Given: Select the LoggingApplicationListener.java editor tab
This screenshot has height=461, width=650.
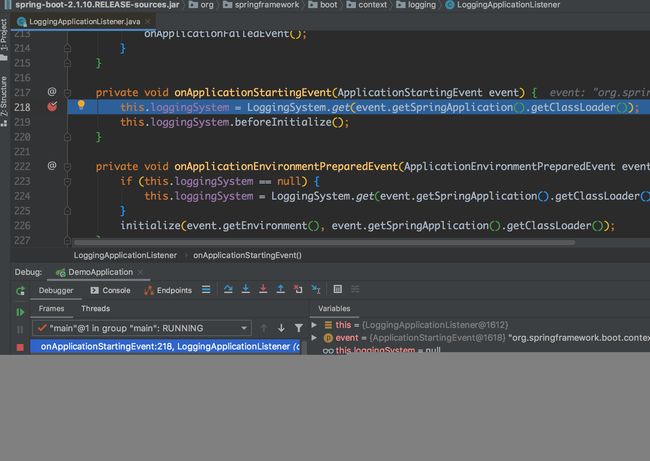Looking at the screenshot, I should 84,22.
